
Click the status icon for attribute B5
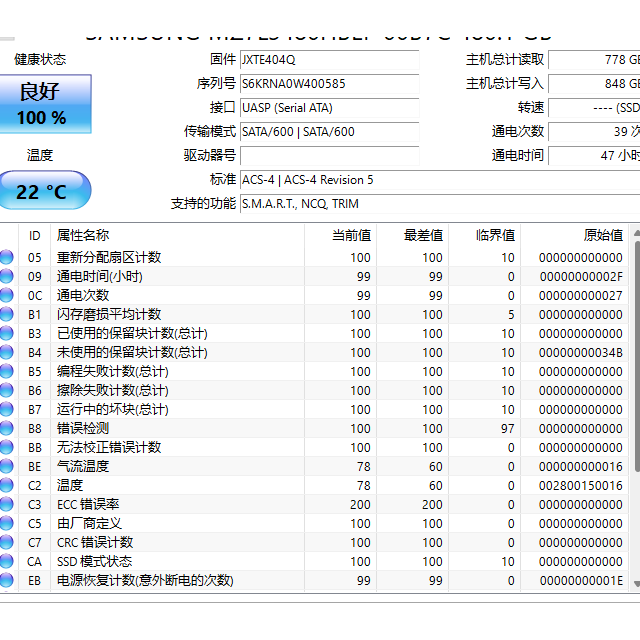tap(7, 371)
